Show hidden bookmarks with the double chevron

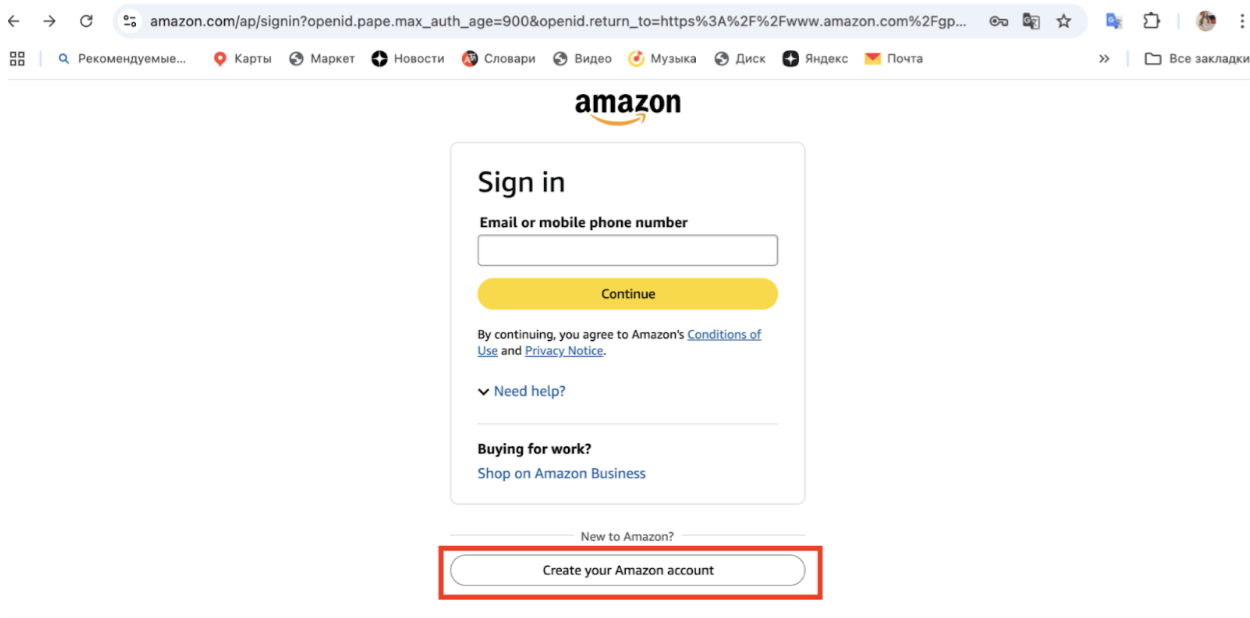pyautogui.click(x=1104, y=59)
